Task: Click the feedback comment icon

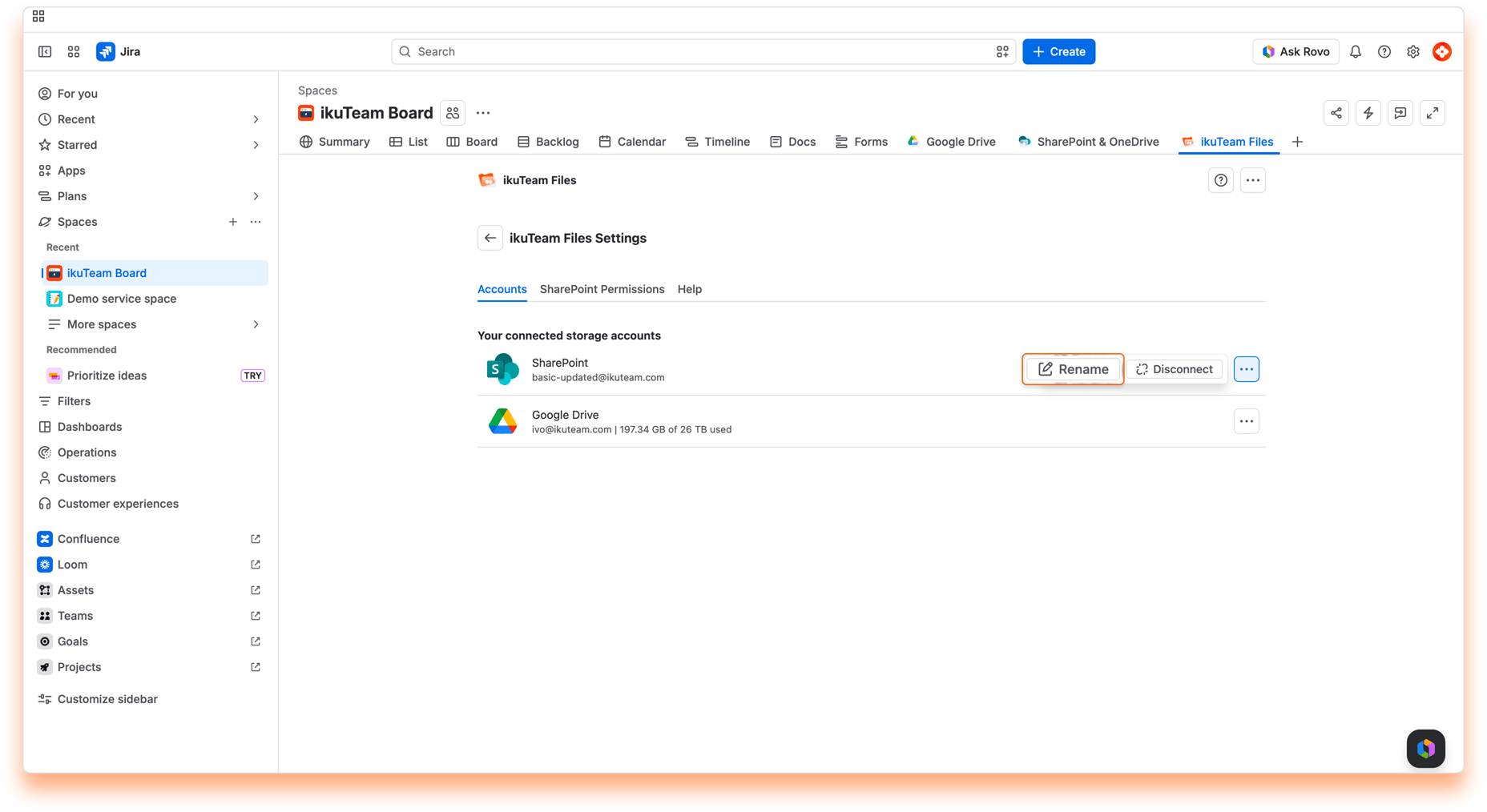Action: click(1400, 113)
